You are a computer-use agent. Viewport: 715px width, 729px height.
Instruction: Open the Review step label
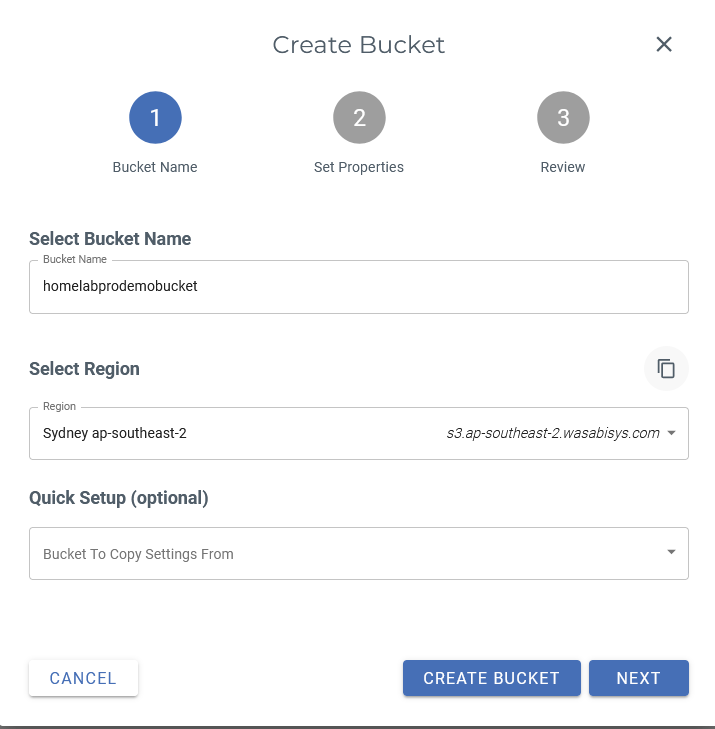(563, 167)
